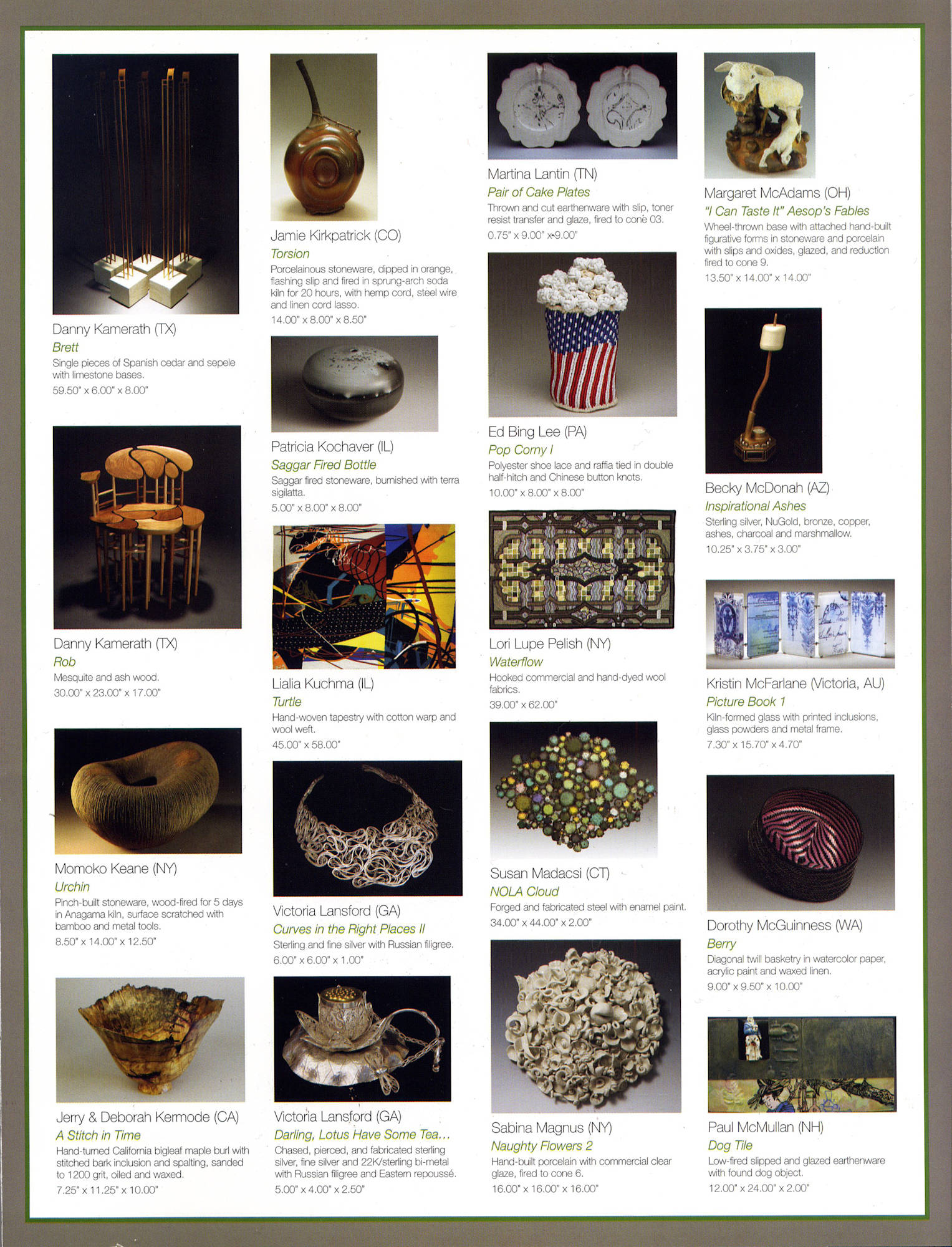Image resolution: width=952 pixels, height=1247 pixels.
Task: Click artist name Susan Madacsi (CT)
Action: (550, 873)
